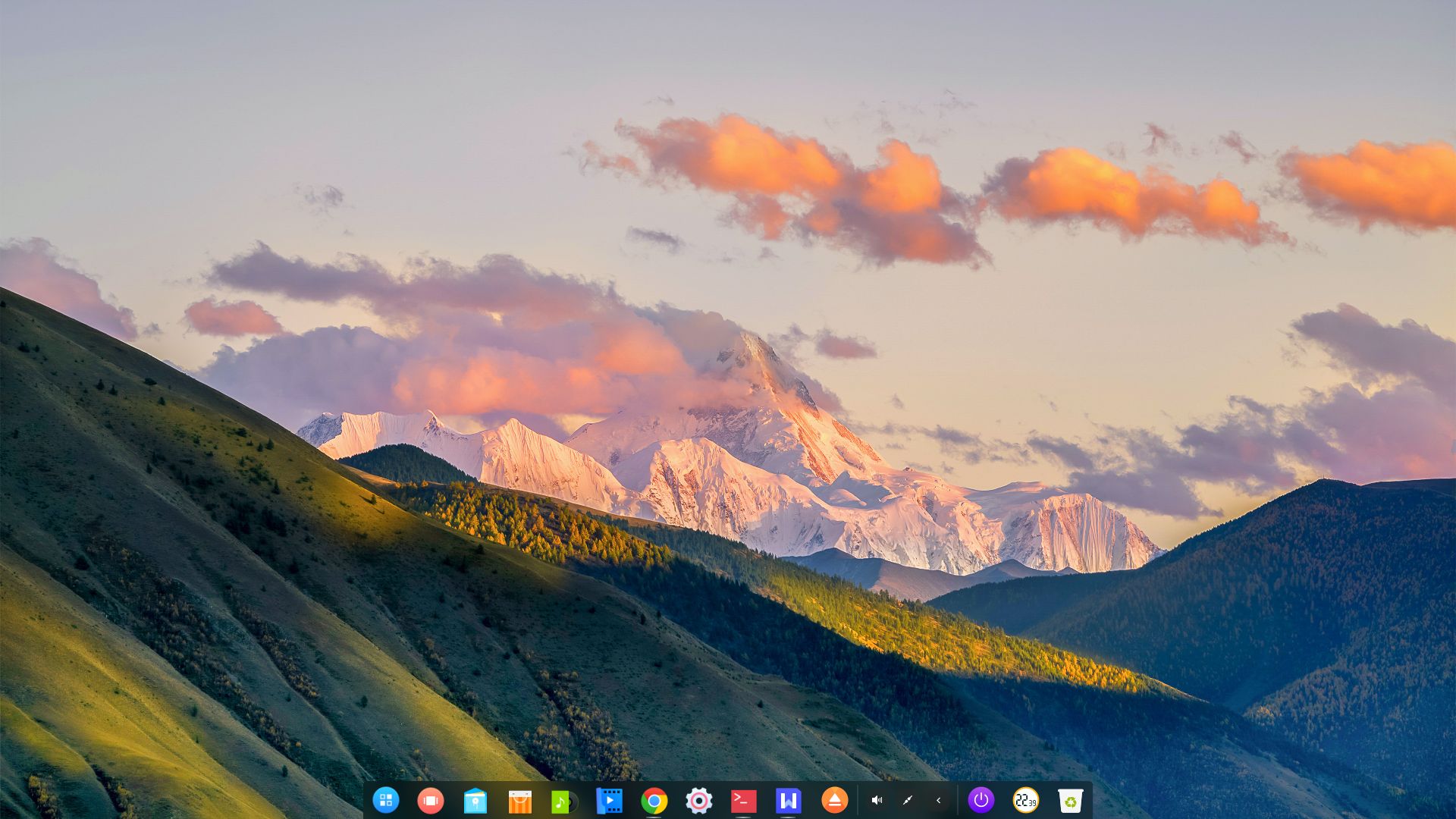Open the orange App Store bag icon
This screenshot has width=1456, height=819.
(519, 801)
